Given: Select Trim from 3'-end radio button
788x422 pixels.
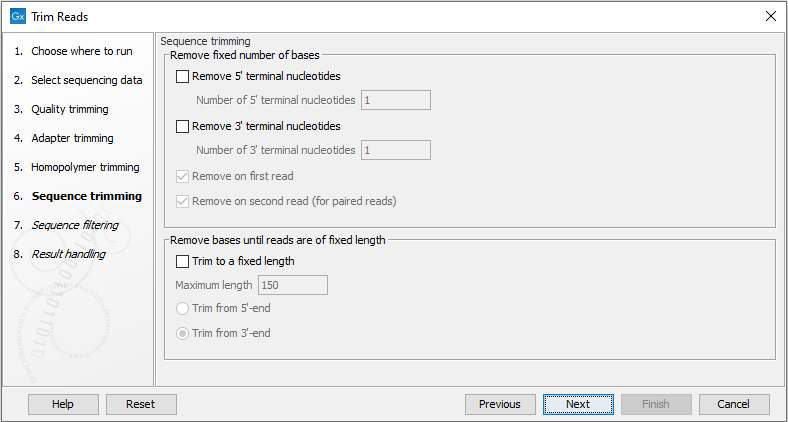Looking at the screenshot, I should (182, 334).
